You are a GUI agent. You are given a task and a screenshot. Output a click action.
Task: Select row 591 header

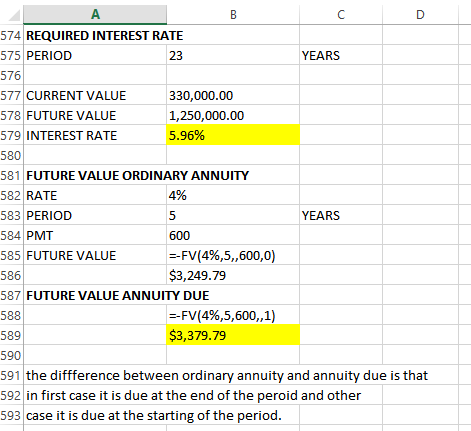11,375
